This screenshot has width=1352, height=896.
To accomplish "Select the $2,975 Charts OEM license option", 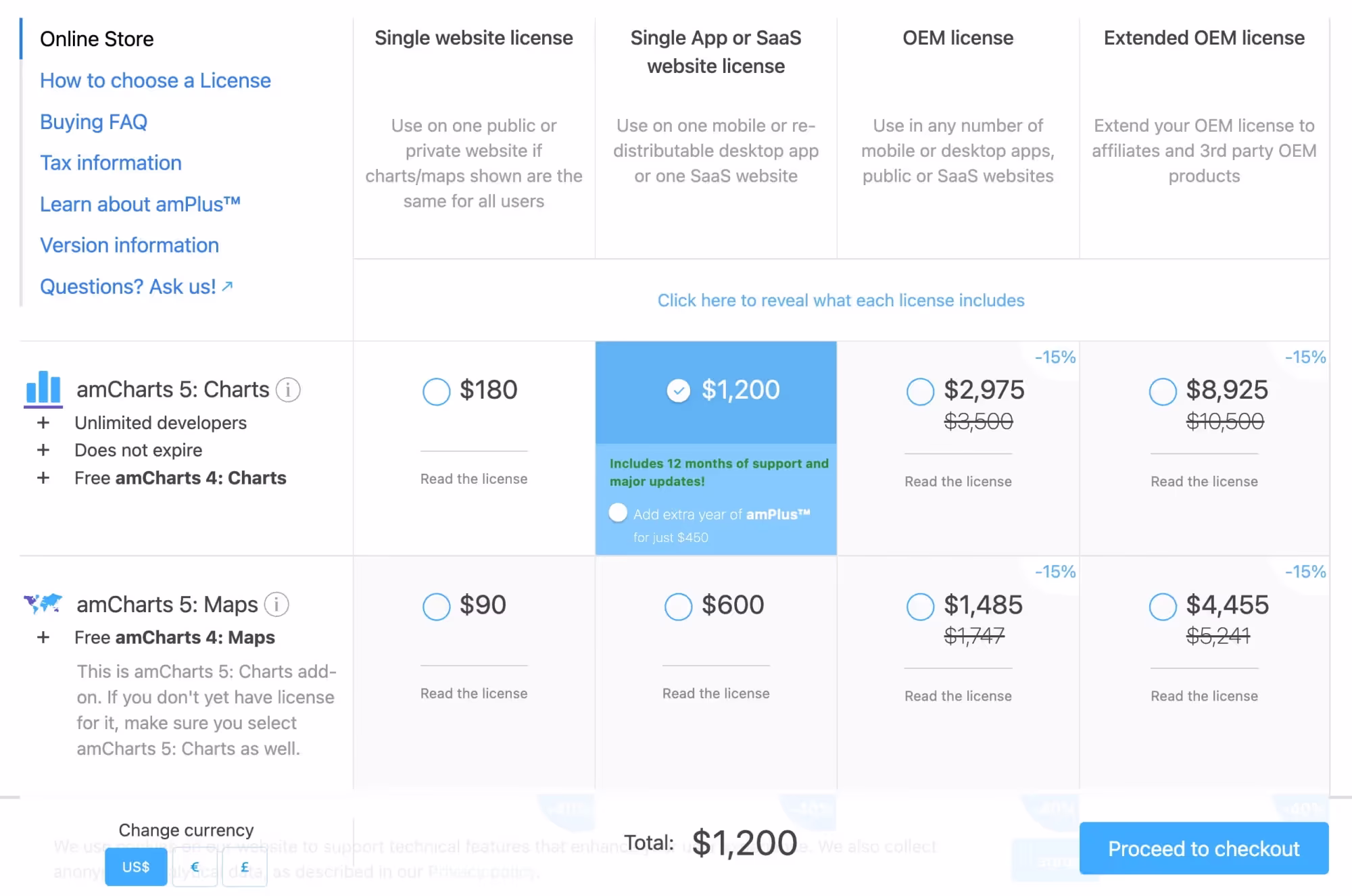I will 920,391.
